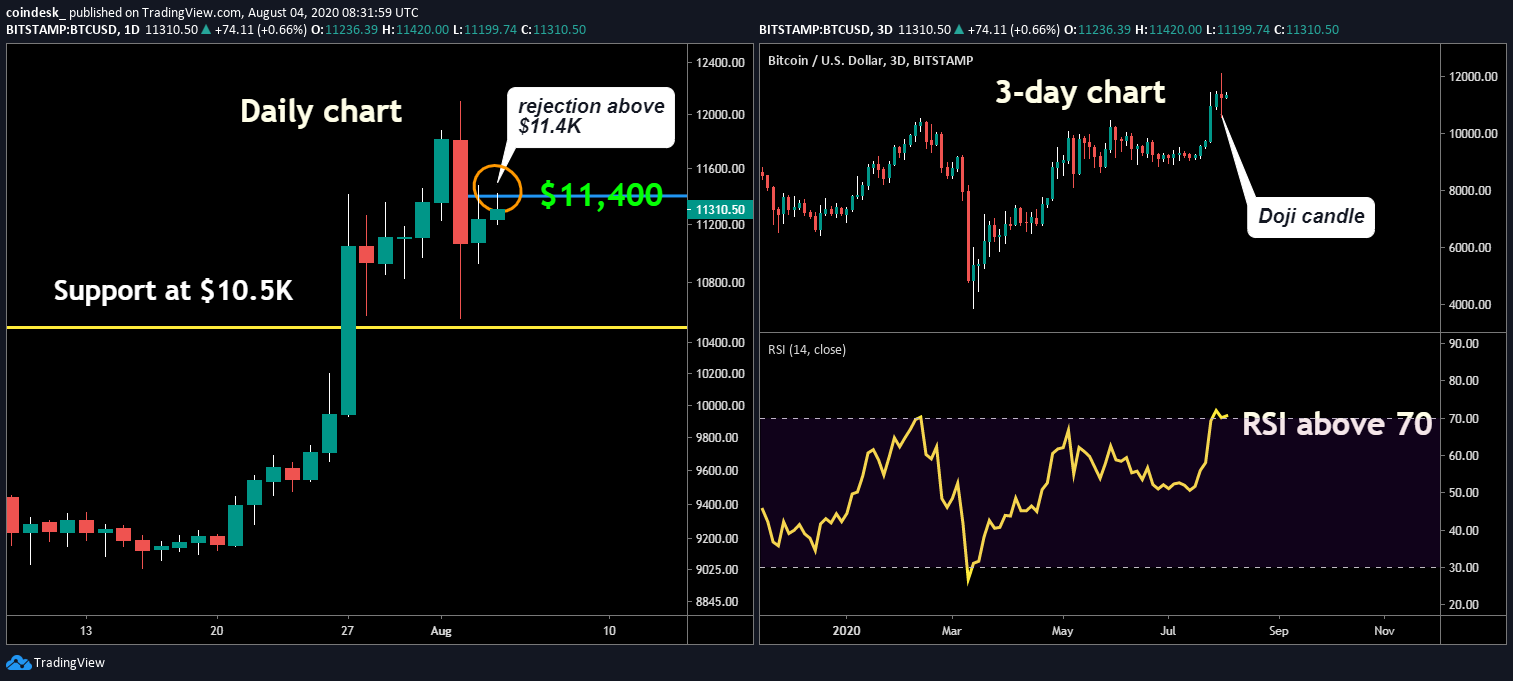Click 50.00 on the RSI scale
Viewport: 1513px width, 681px height.
pos(1463,492)
